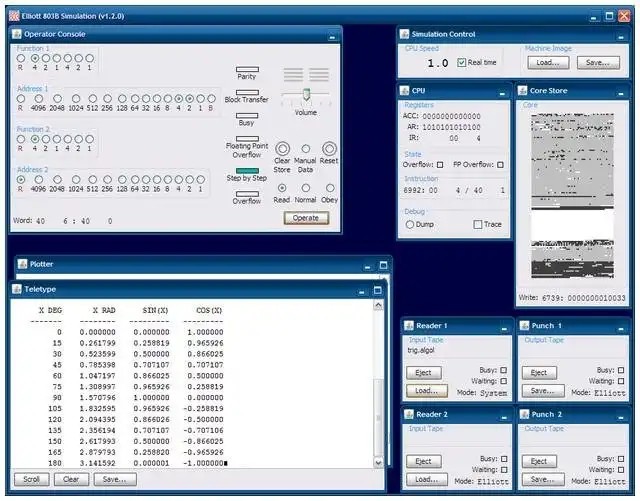640x501 pixels.
Task: Maximize the Teletype window
Action: [x=378, y=290]
